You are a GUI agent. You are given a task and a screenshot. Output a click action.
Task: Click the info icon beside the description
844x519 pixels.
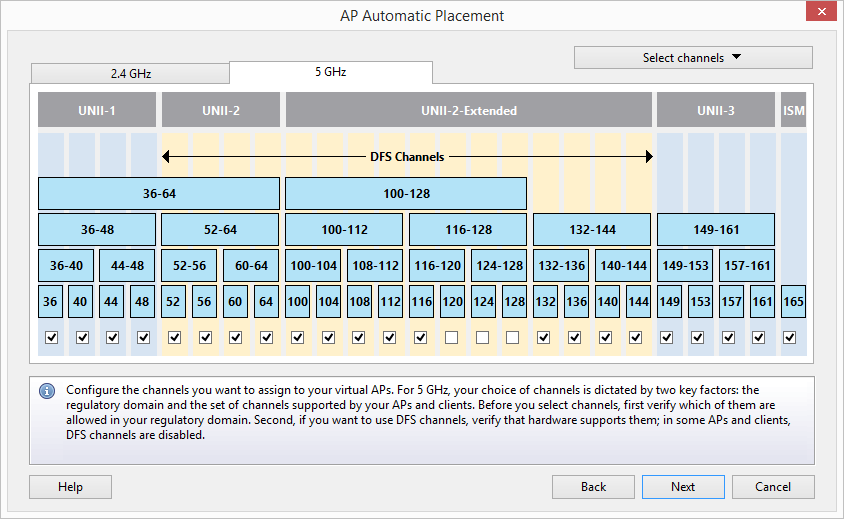47,391
